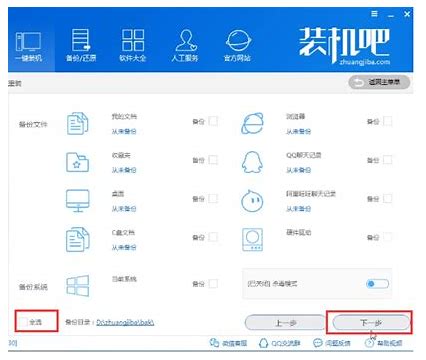Click the Windows logo current system icon
426x360 pixels.
pyautogui.click(x=78, y=286)
